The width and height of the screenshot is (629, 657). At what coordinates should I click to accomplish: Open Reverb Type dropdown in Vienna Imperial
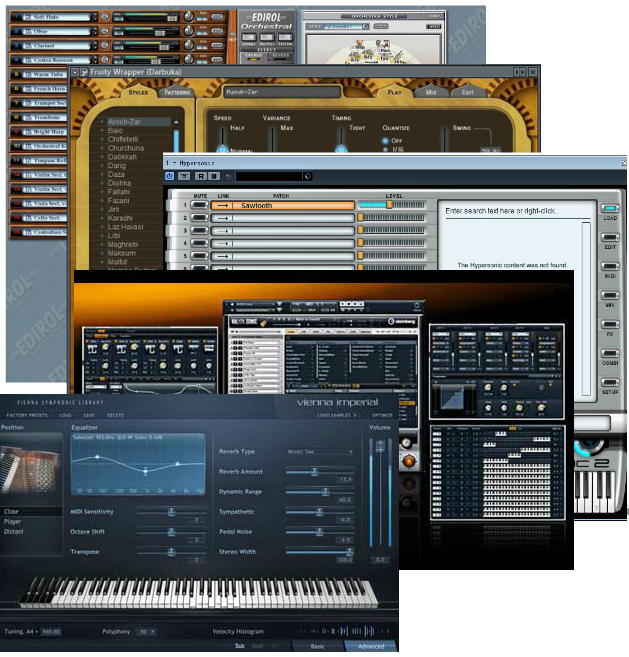[x=320, y=452]
